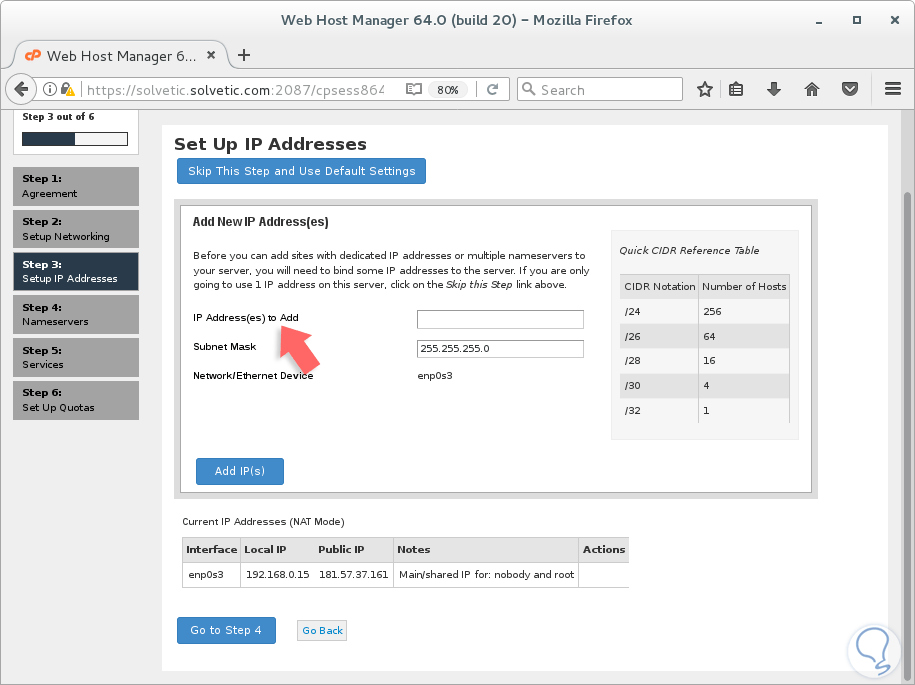Click the 'CIDR Notation' column header
This screenshot has height=685, width=915.
659,286
